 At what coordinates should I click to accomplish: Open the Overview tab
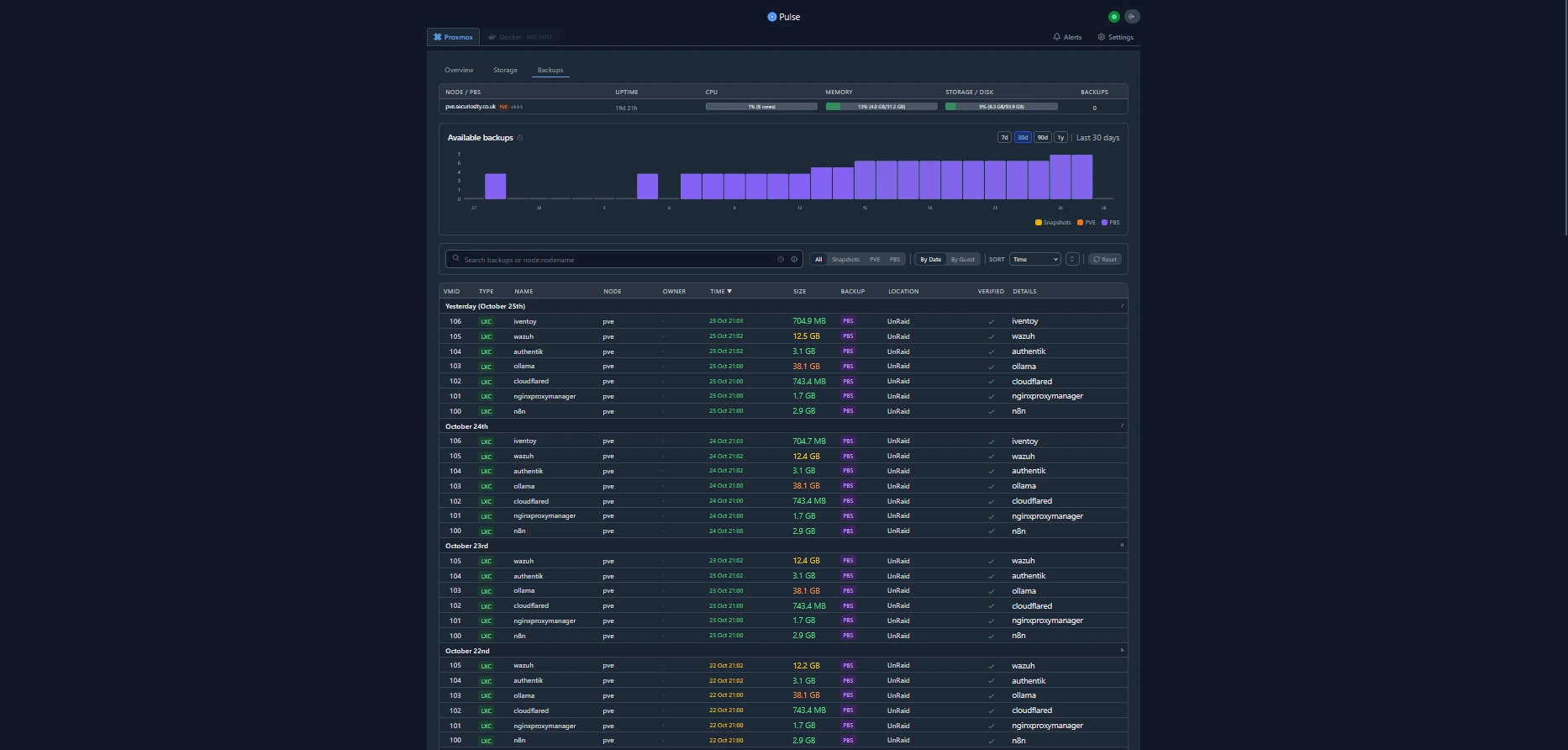coord(459,71)
